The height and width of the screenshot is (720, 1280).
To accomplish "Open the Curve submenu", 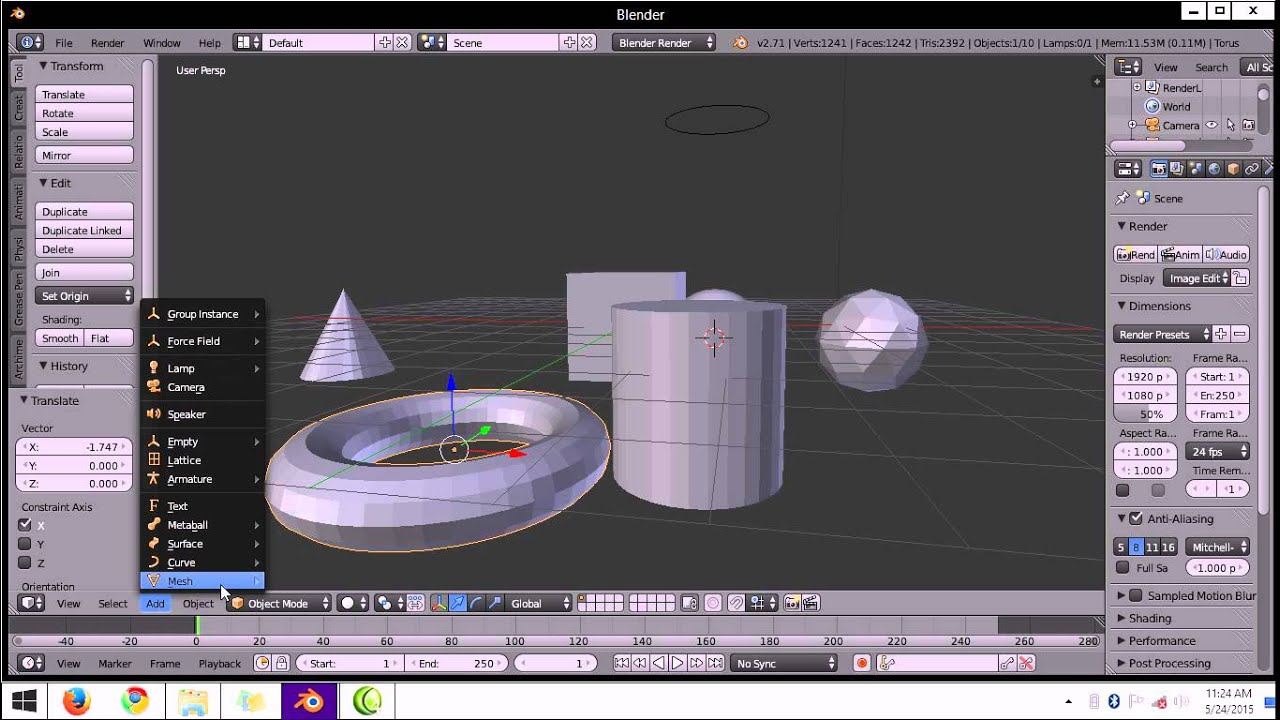I will tap(201, 562).
